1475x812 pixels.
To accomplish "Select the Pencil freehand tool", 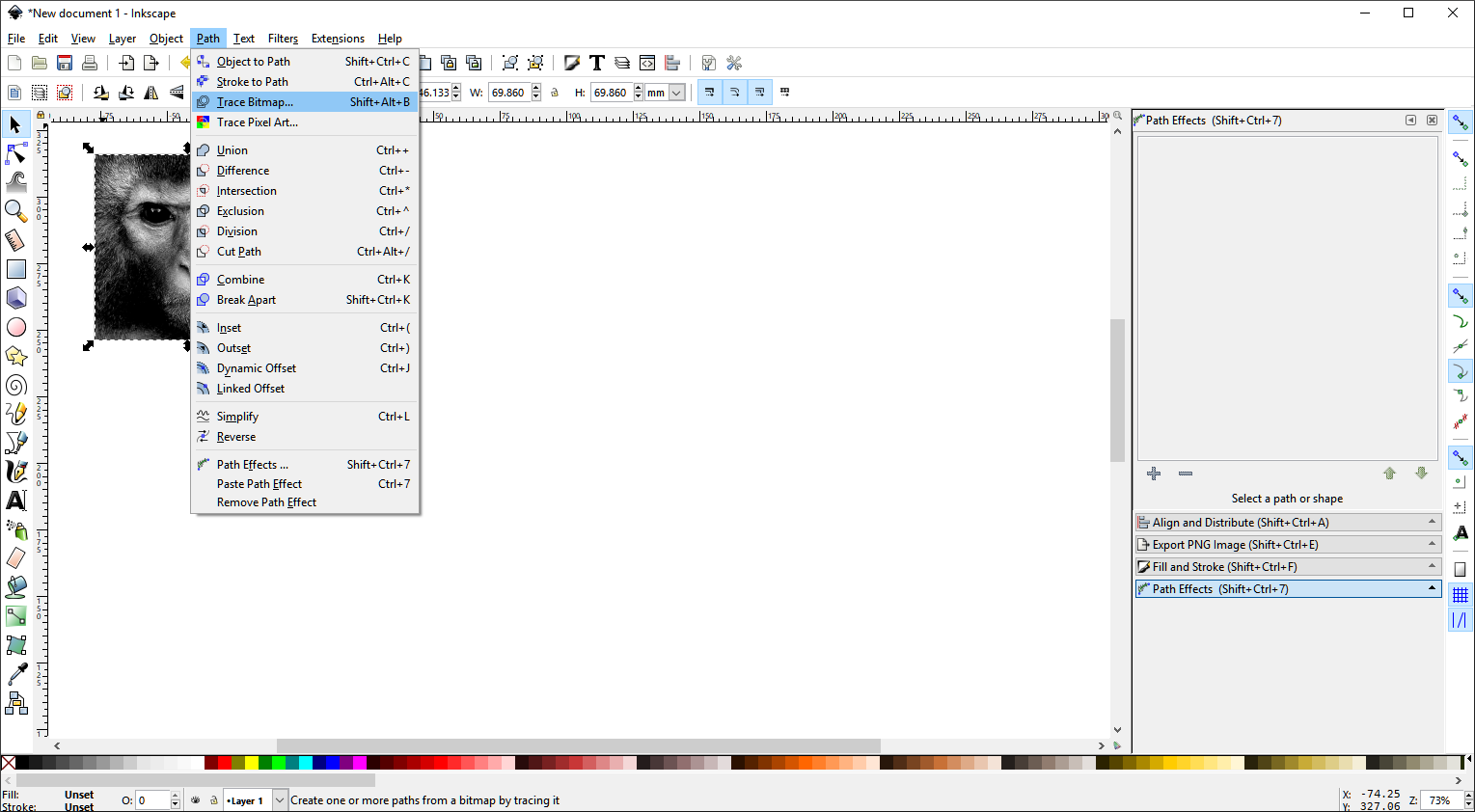I will click(x=15, y=414).
